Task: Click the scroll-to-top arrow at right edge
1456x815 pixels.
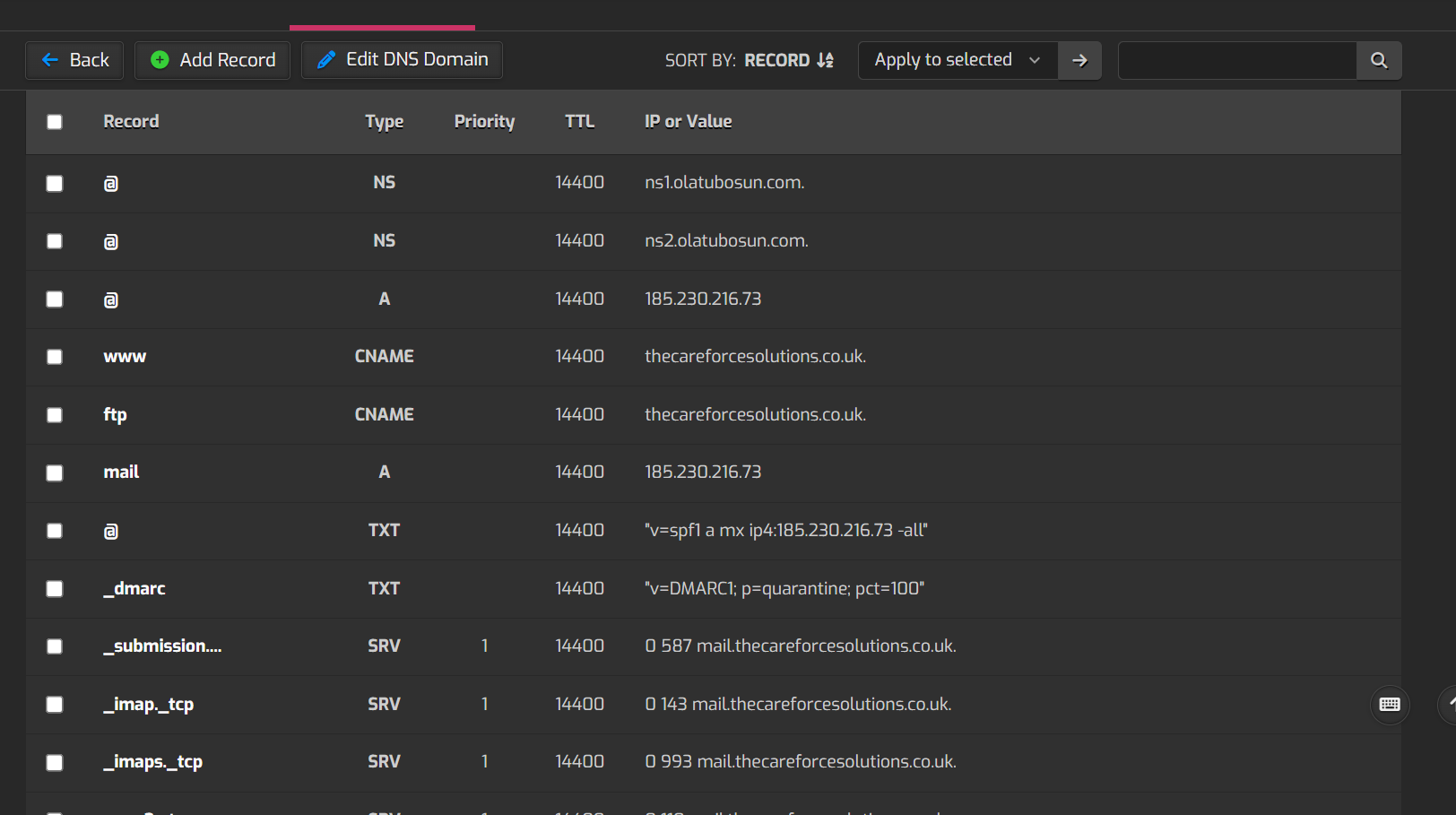Action: pyautogui.click(x=1449, y=705)
